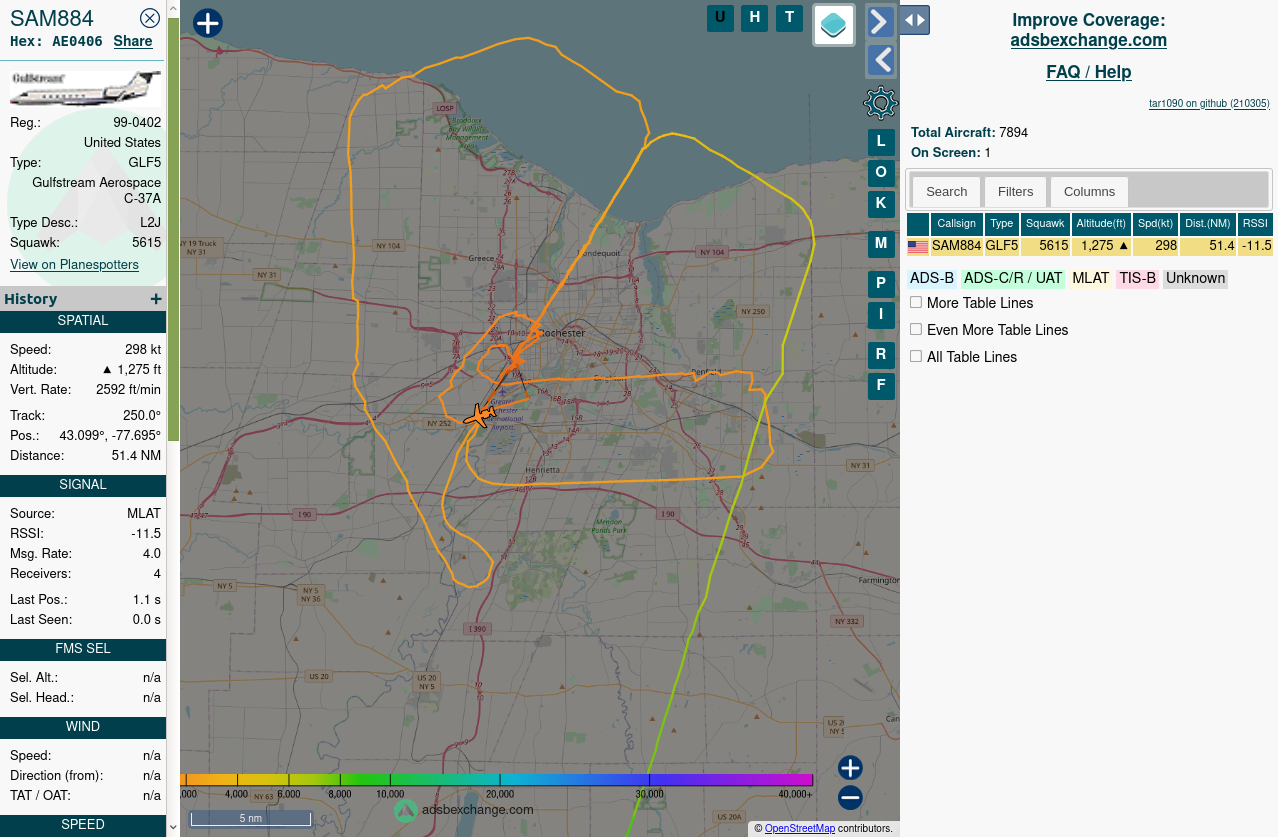Click the info panel vertical scrollbar thumb

click(173, 230)
